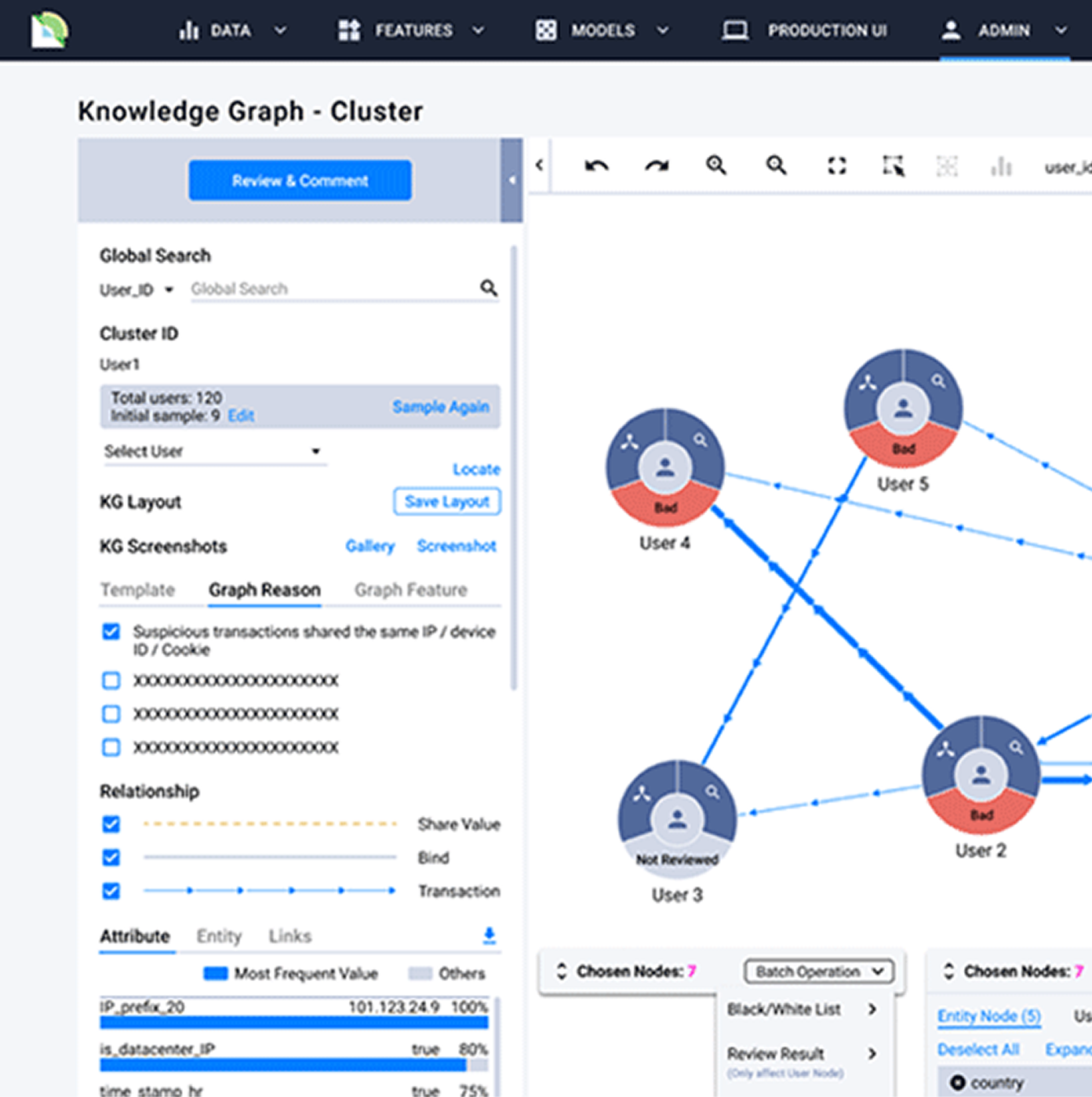Collapse the left side panel handle
Screen dimensions: 1092x1097
(511, 180)
